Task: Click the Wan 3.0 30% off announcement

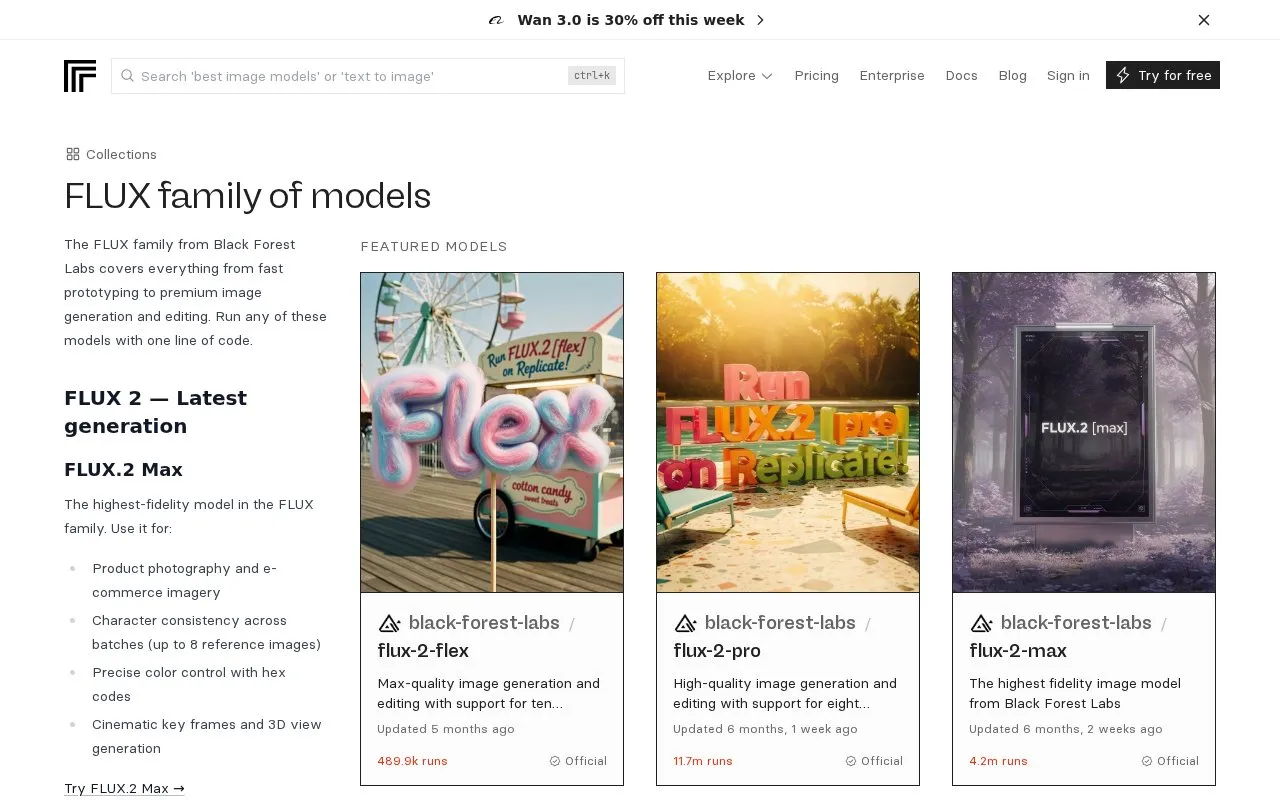Action: point(631,20)
